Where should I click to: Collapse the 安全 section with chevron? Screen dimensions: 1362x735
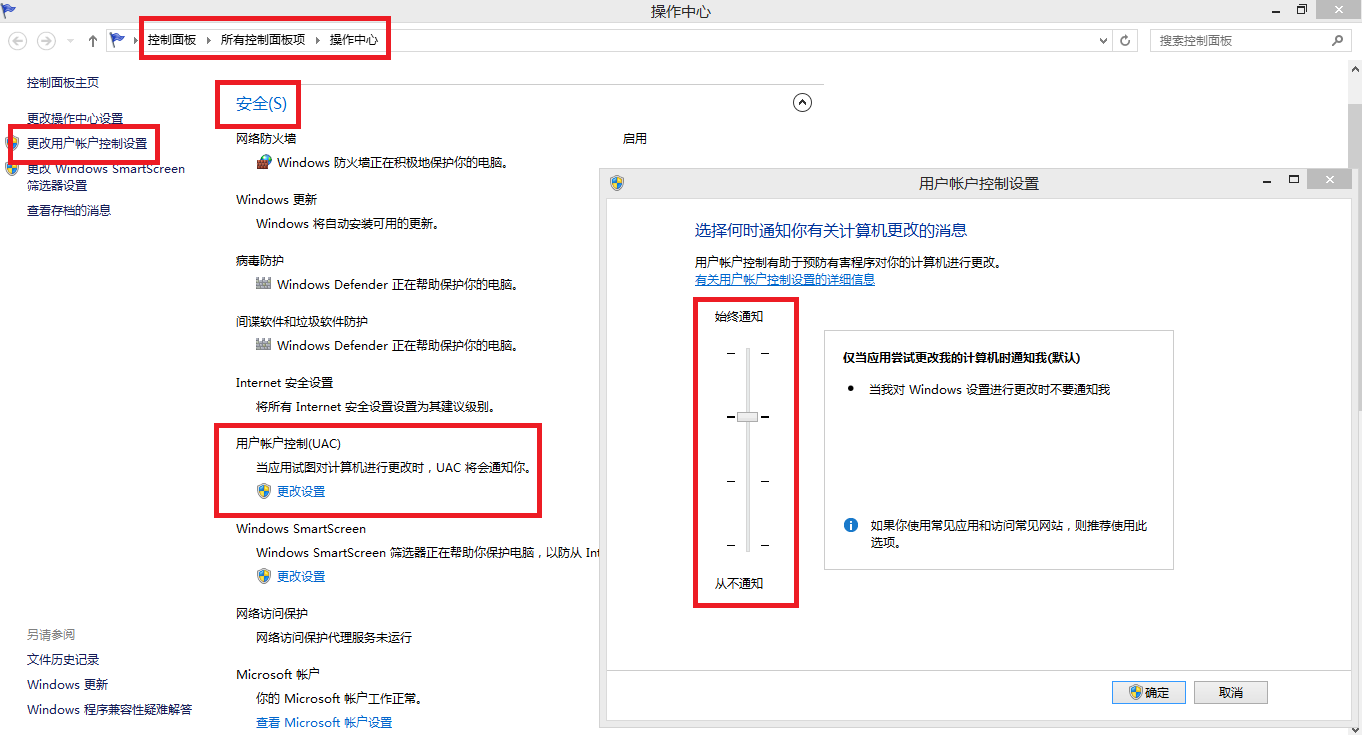click(x=802, y=102)
